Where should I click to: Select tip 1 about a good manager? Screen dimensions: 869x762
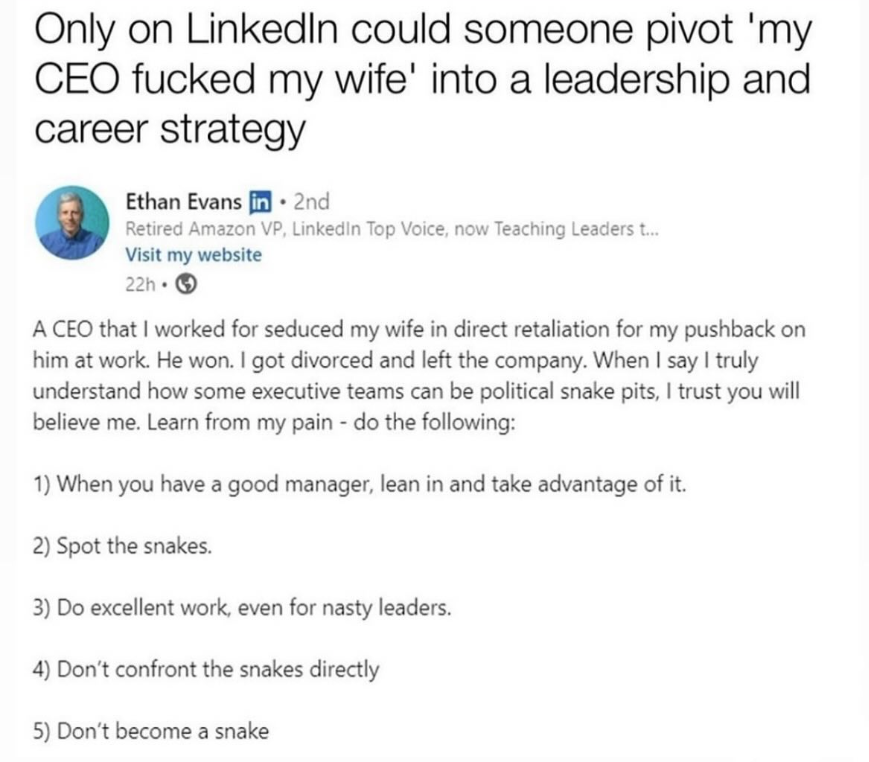point(360,486)
